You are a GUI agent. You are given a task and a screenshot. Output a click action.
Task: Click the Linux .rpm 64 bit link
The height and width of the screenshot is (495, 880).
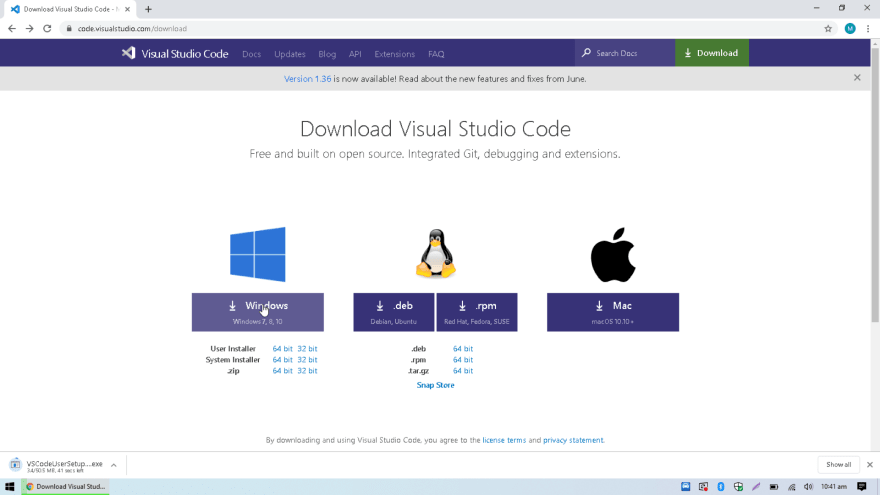click(x=463, y=360)
